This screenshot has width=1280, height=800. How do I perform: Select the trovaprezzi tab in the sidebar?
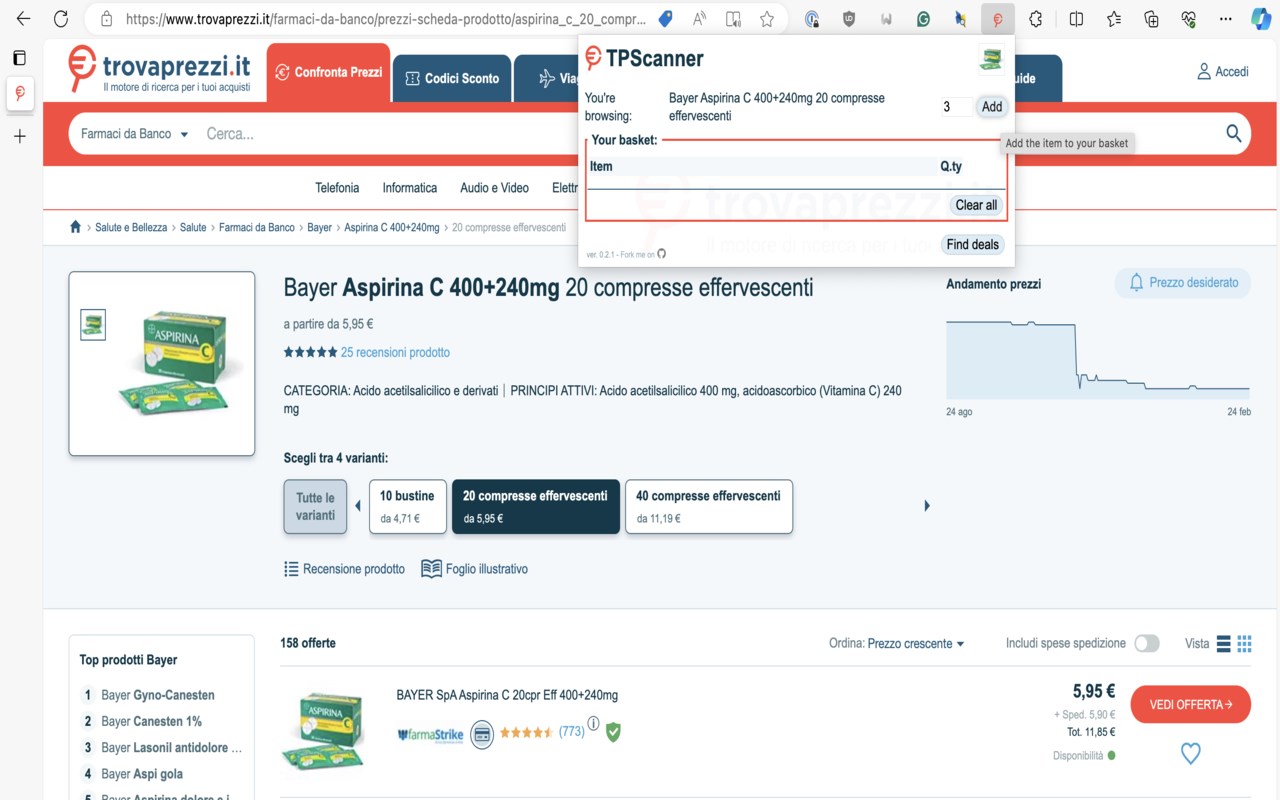pos(19,94)
